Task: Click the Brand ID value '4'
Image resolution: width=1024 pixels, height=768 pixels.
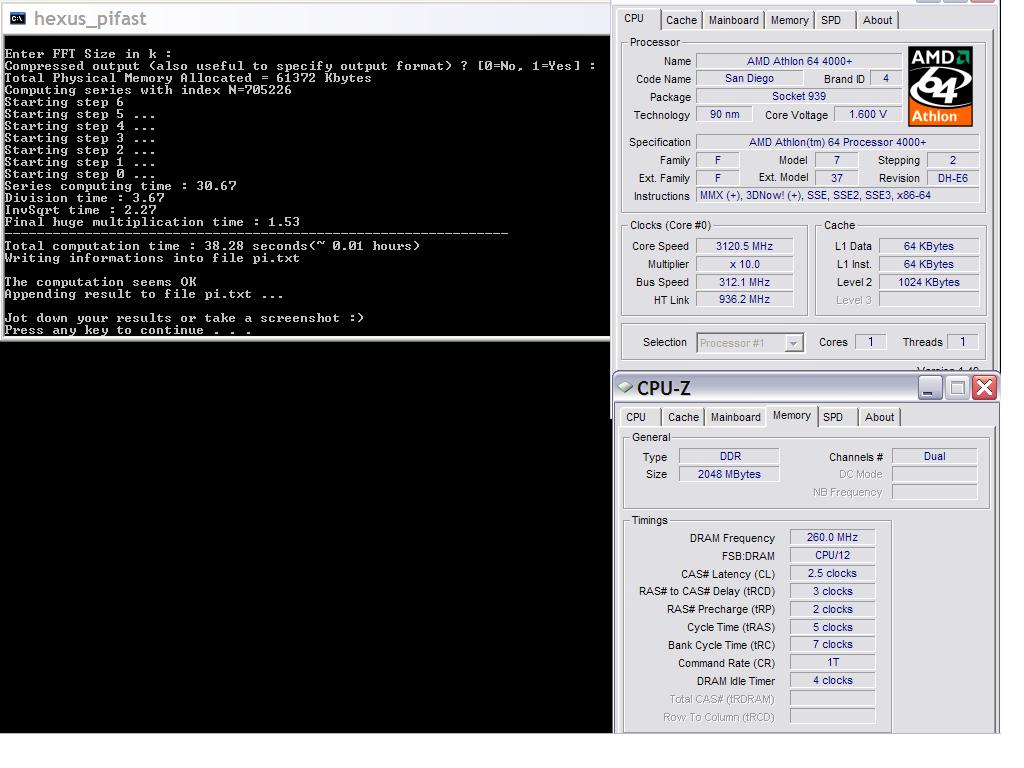Action: [x=886, y=78]
